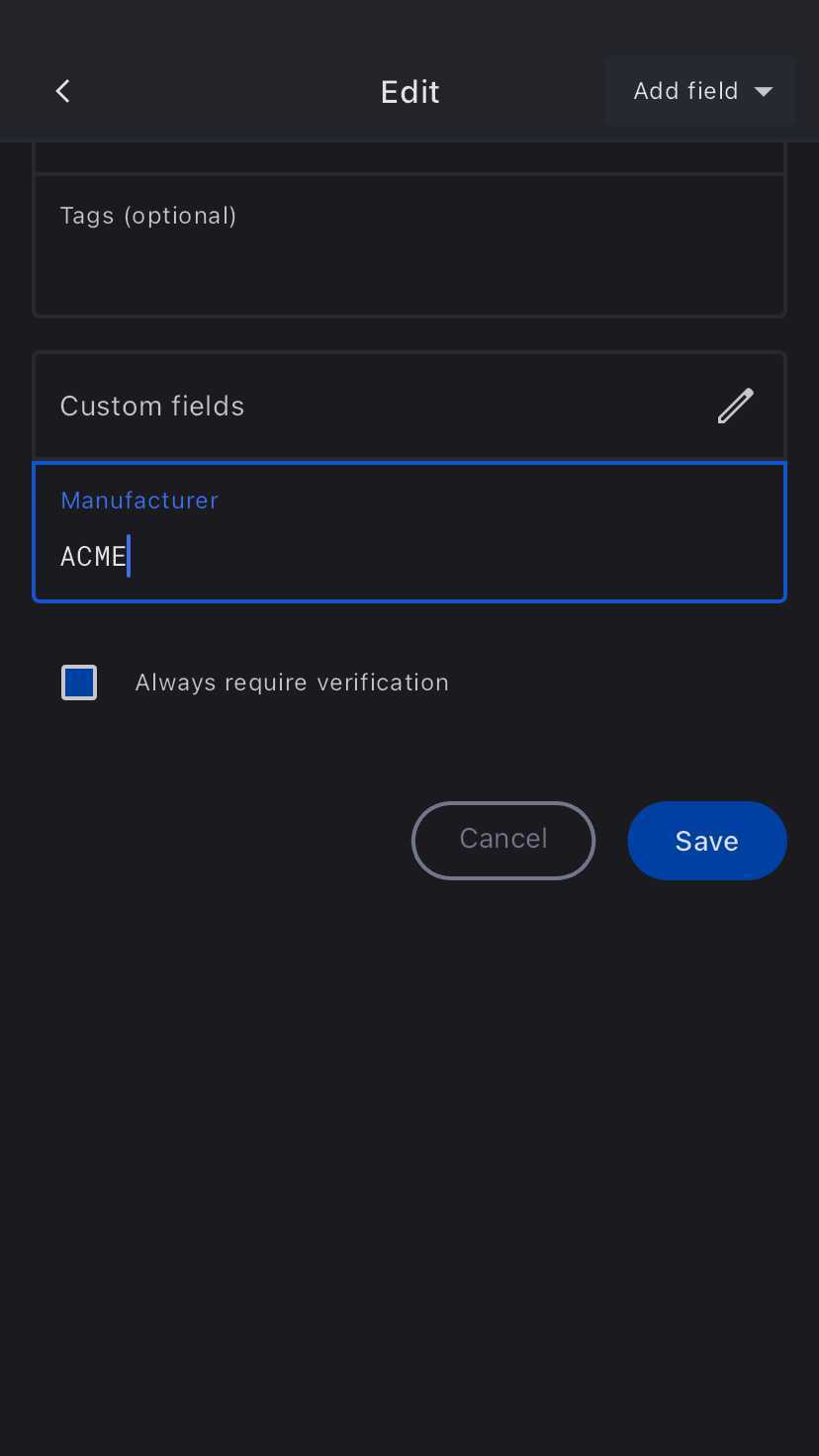
Task: Click the partially visible field above Tags
Action: [409, 158]
